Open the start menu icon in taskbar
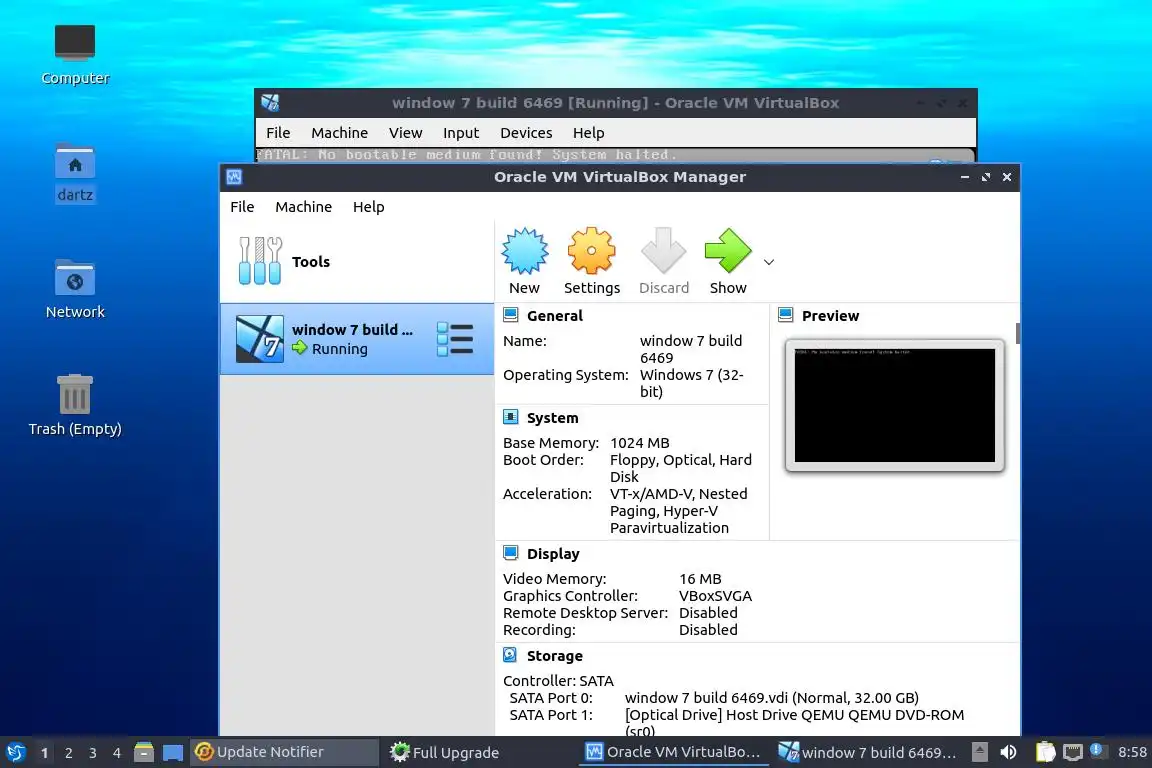Image resolution: width=1152 pixels, height=768 pixels. tap(15, 753)
